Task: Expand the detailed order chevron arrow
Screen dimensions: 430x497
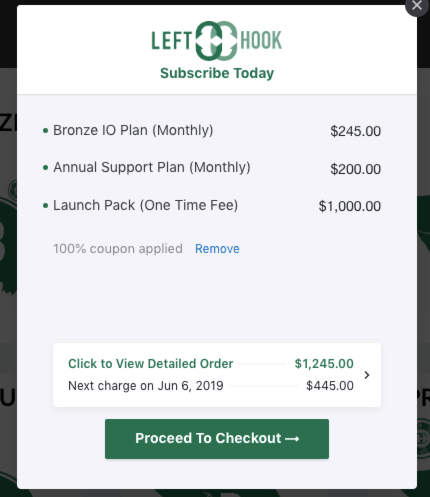Action: [x=367, y=375]
